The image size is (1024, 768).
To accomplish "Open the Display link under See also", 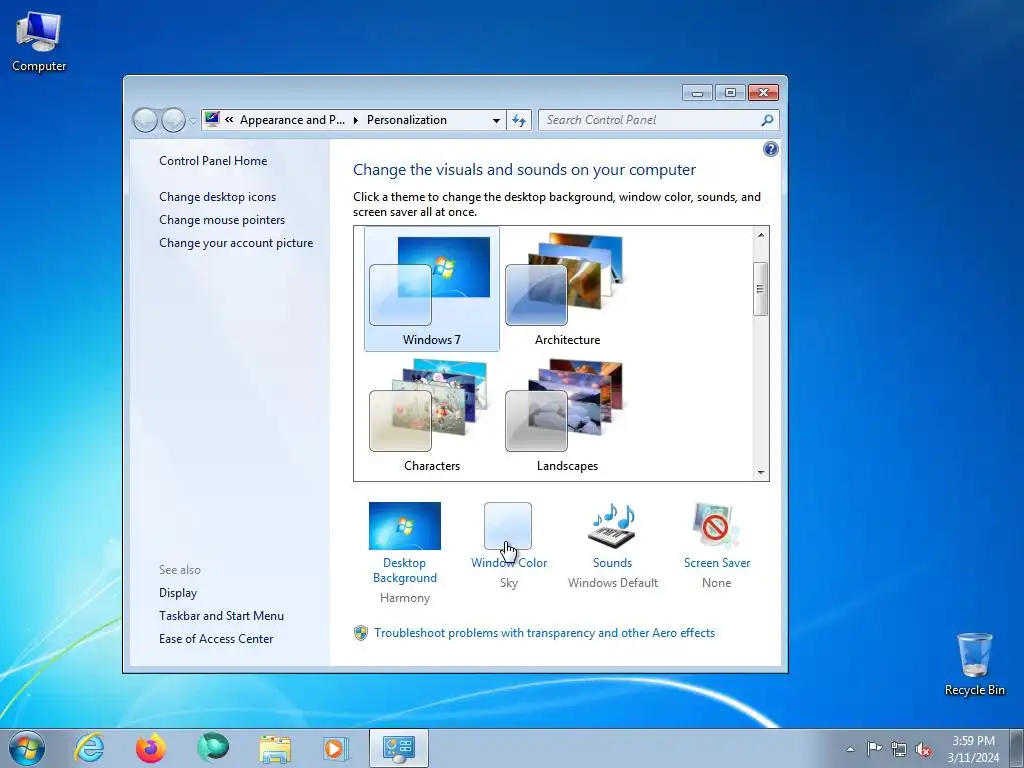I will (178, 593).
